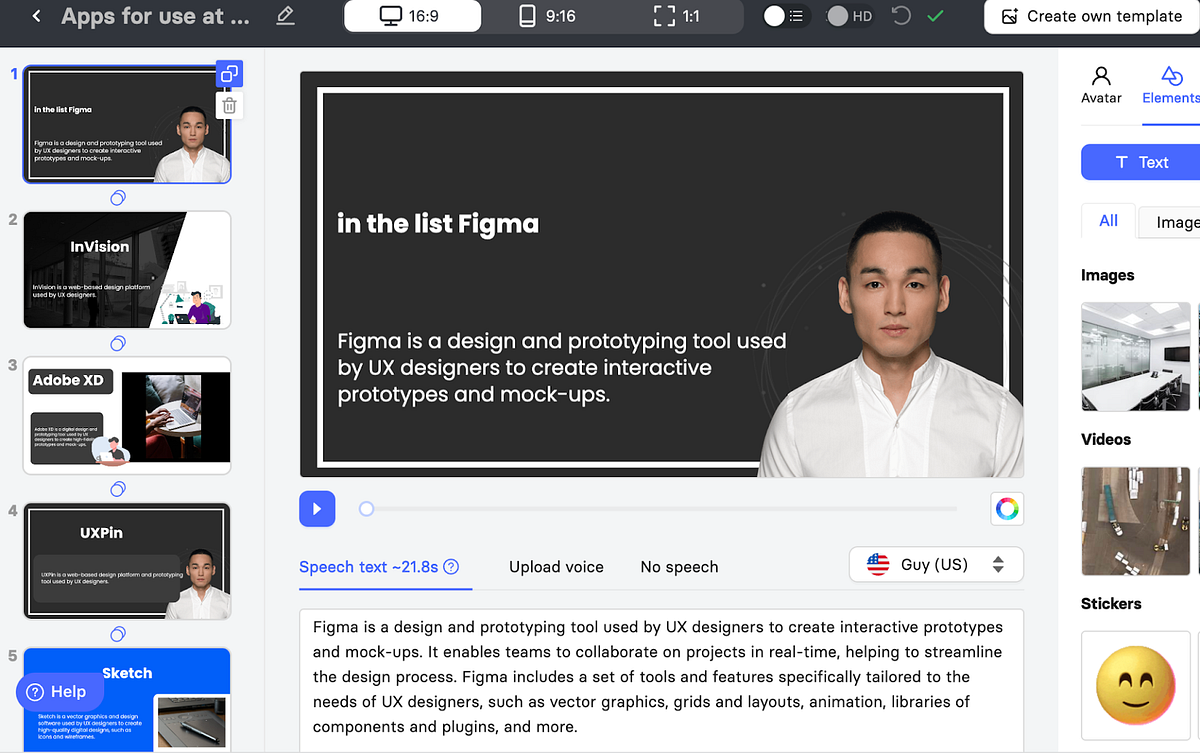This screenshot has height=753, width=1200.
Task: Play the slide preview
Action: coord(317,509)
